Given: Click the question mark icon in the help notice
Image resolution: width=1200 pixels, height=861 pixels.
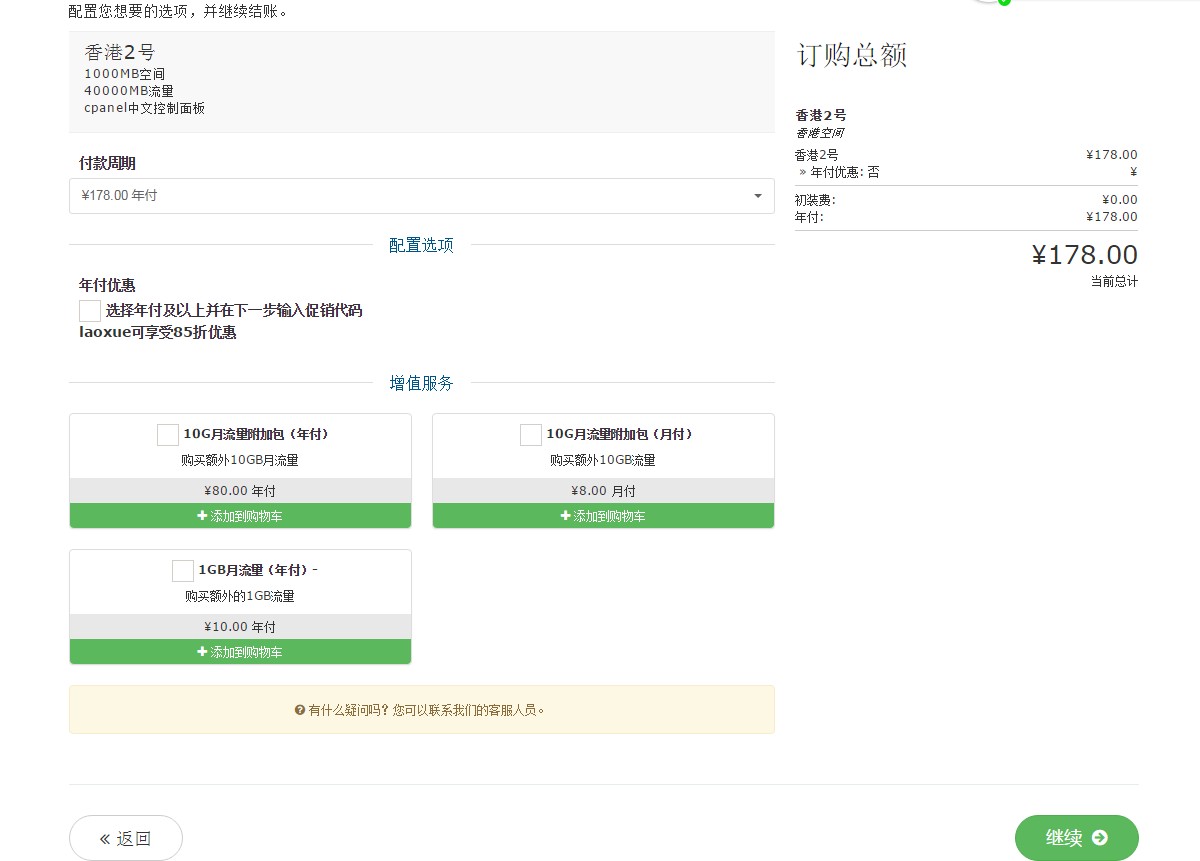Looking at the screenshot, I should pyautogui.click(x=297, y=710).
